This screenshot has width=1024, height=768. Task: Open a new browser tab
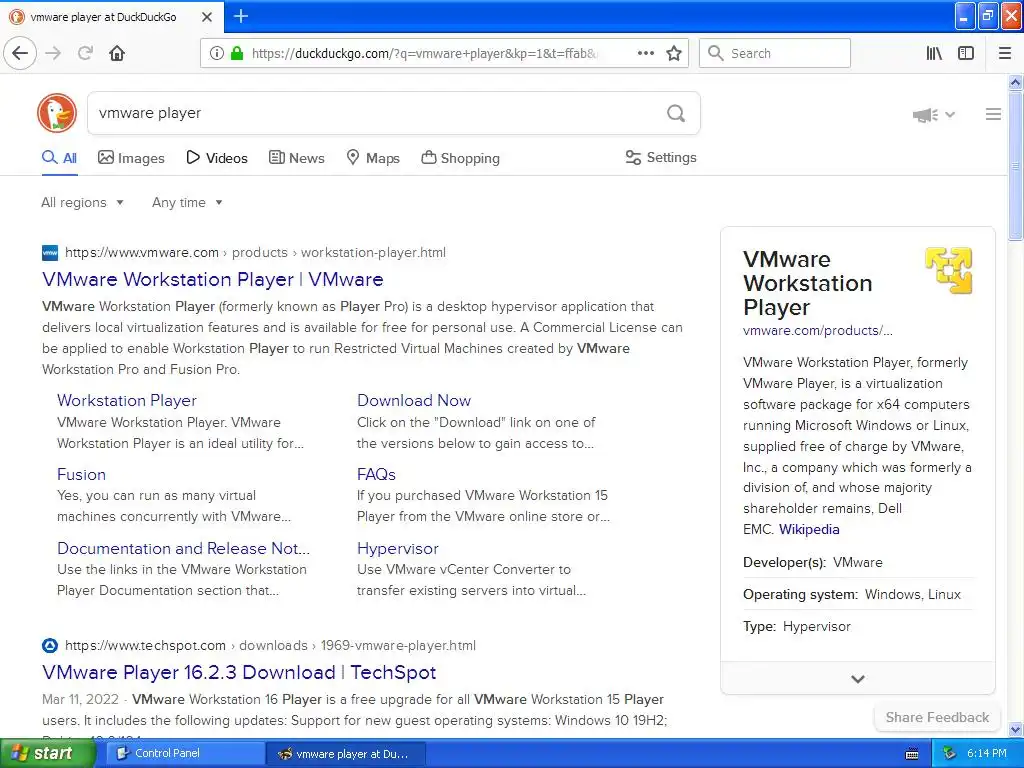pyautogui.click(x=241, y=16)
